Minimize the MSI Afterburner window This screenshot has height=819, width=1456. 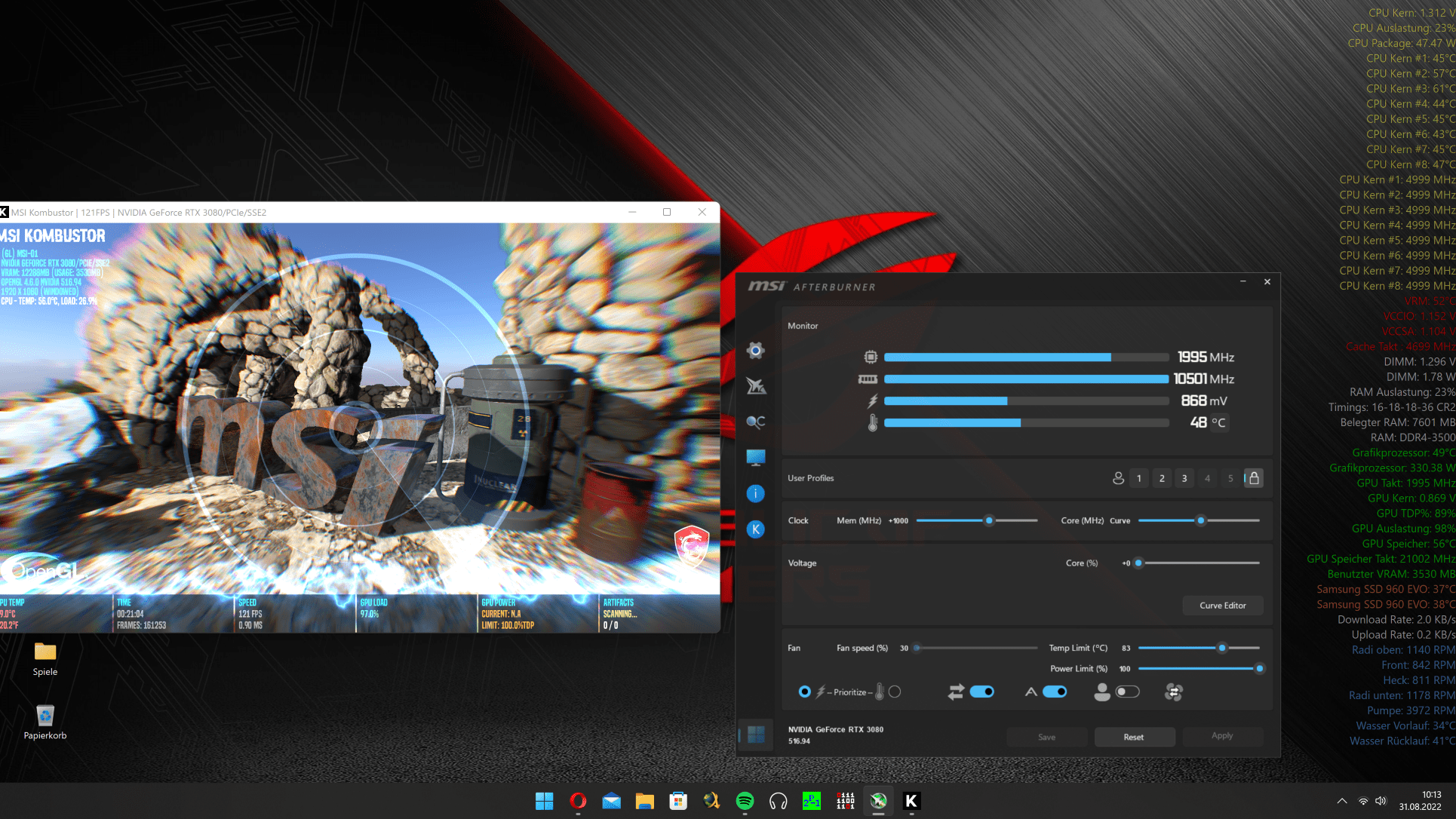coord(1243,281)
